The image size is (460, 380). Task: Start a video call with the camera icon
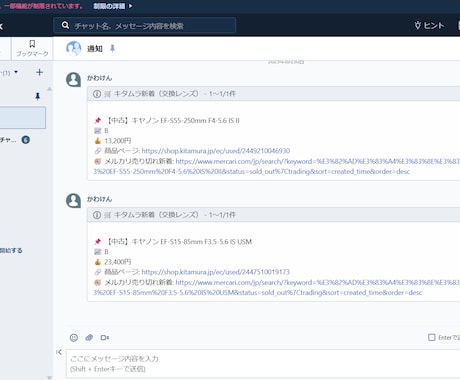(x=105, y=338)
